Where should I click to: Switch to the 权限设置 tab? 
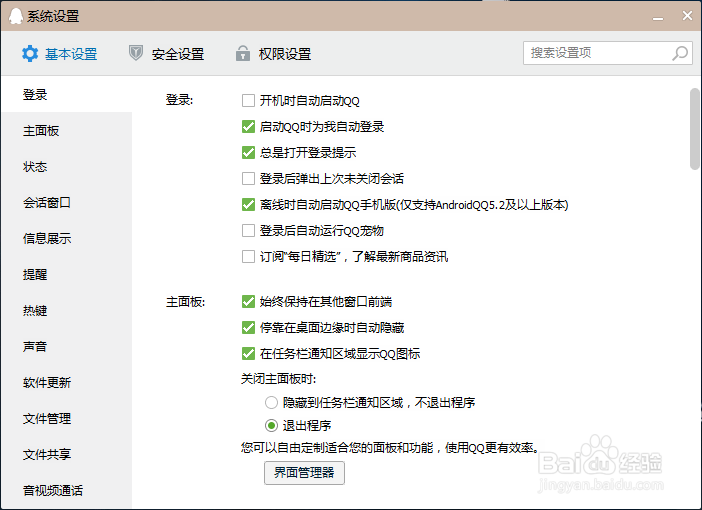(274, 54)
